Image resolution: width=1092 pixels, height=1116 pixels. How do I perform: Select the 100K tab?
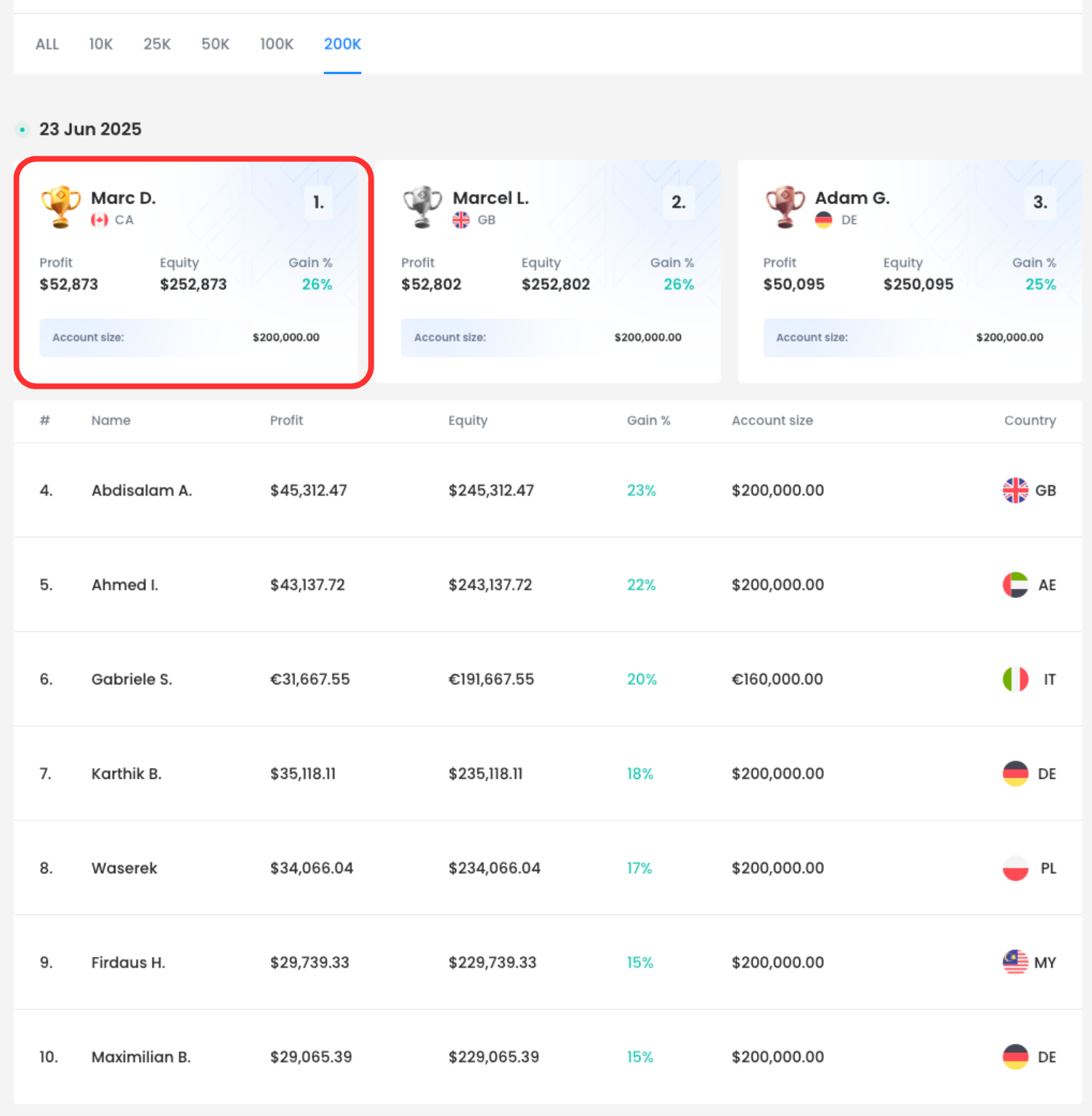(277, 44)
